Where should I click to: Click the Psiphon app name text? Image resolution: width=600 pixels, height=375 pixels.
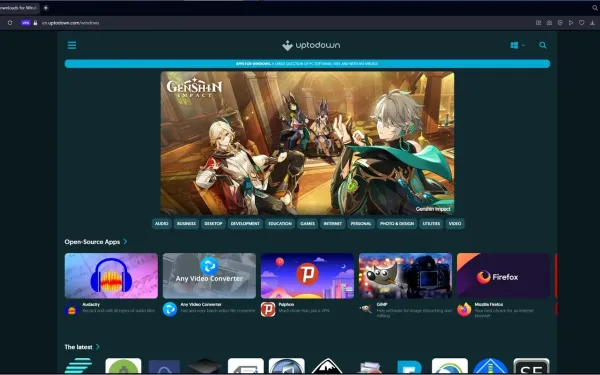[286, 305]
